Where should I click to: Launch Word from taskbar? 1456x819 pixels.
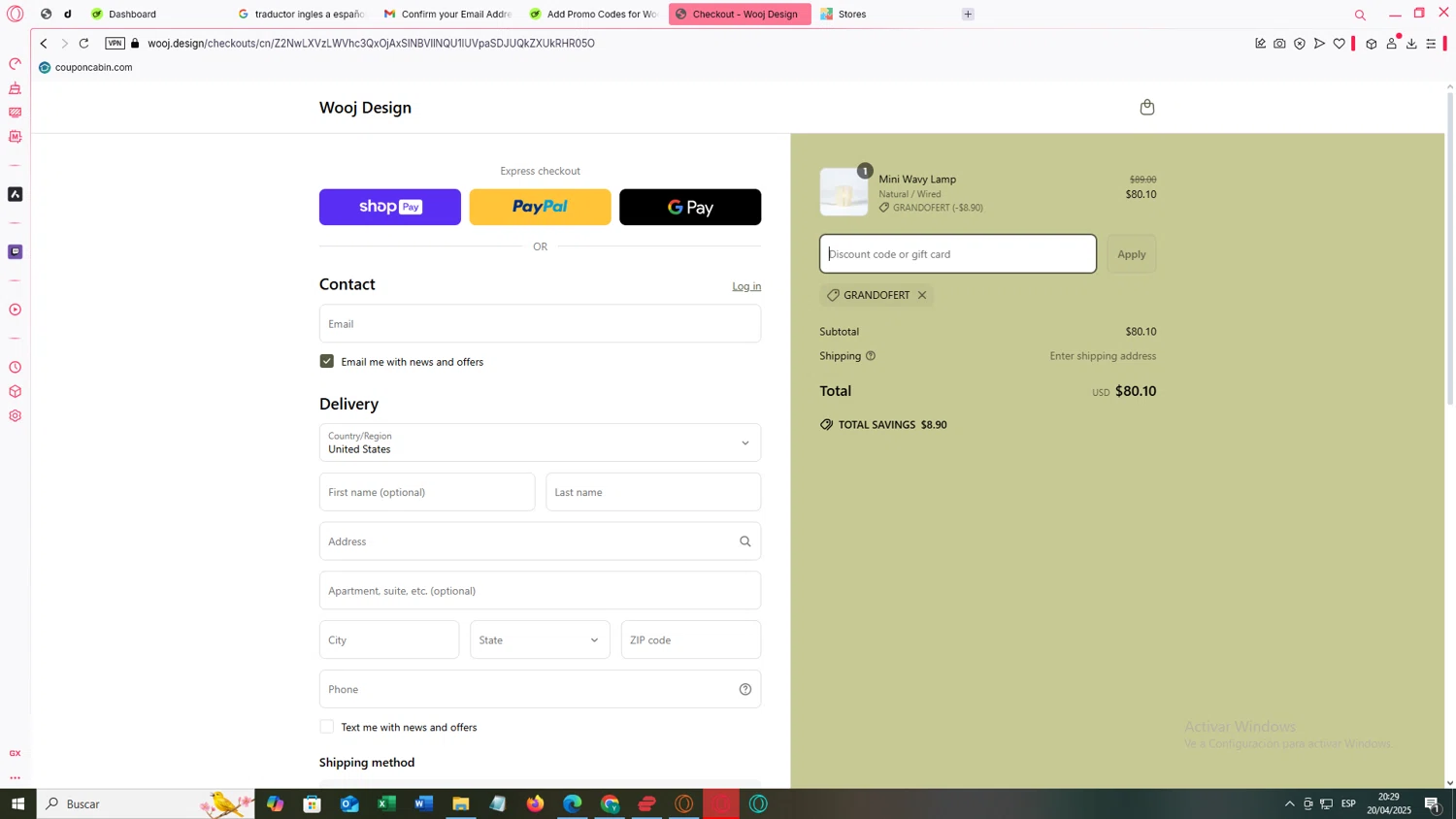click(423, 803)
